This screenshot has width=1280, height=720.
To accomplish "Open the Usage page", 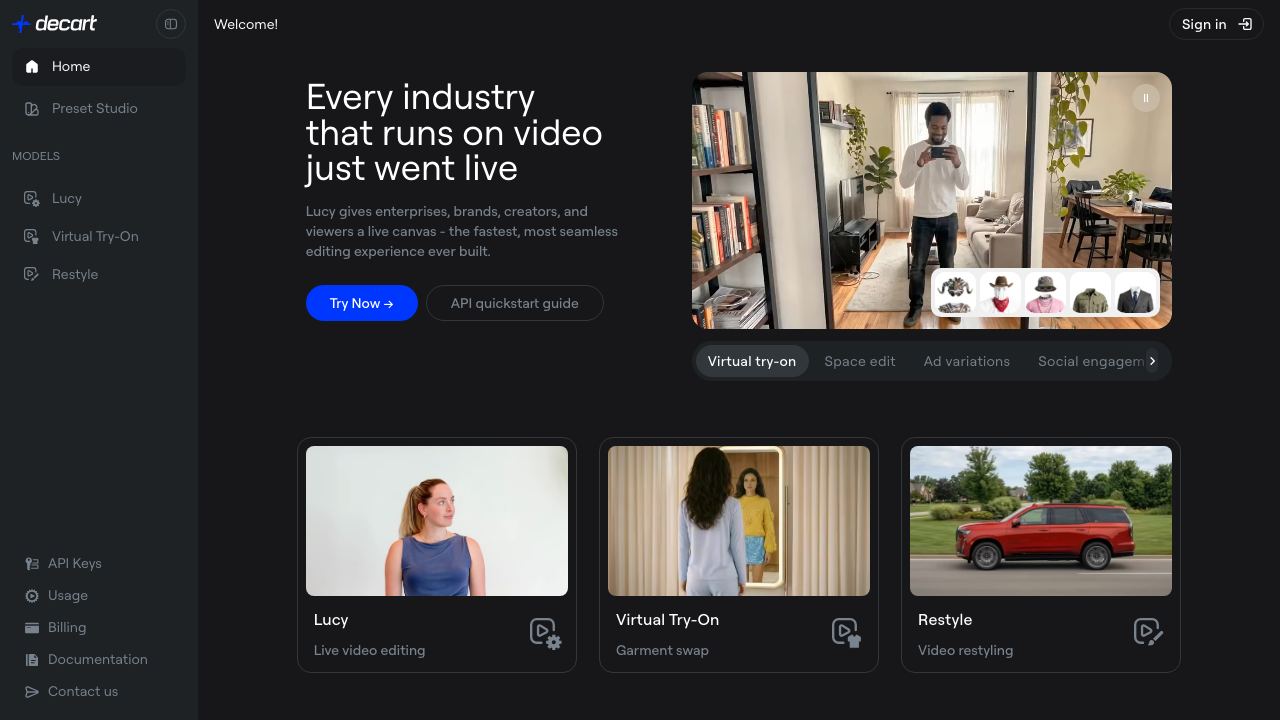I will click(98, 595).
